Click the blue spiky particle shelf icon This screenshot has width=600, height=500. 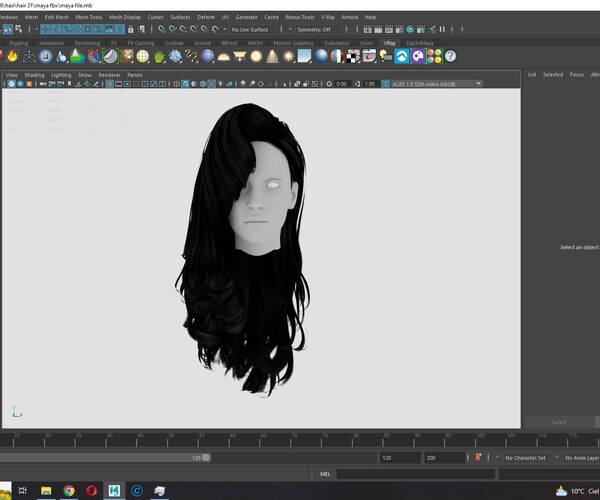click(x=175, y=57)
